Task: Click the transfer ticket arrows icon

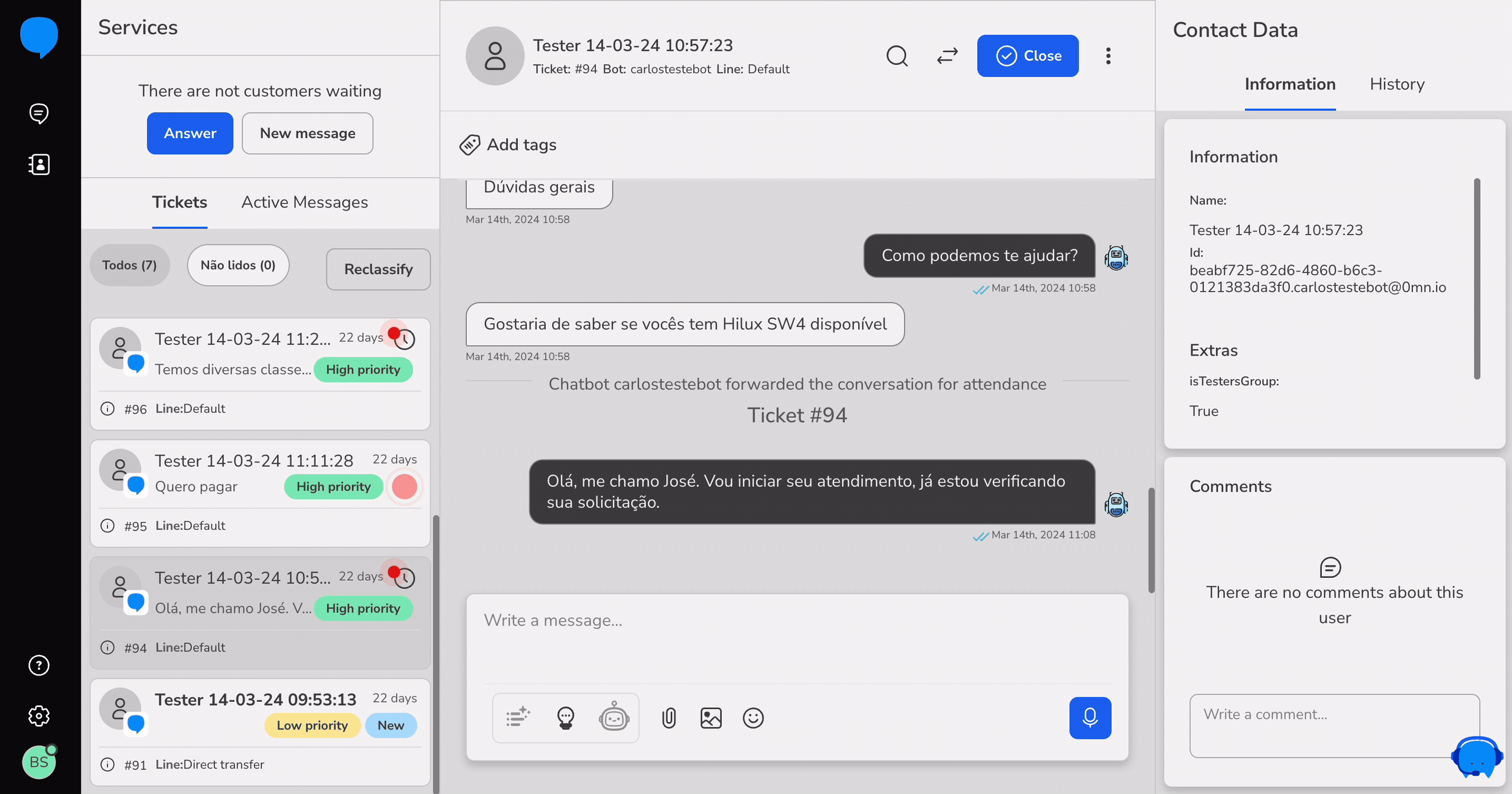Action: [947, 56]
